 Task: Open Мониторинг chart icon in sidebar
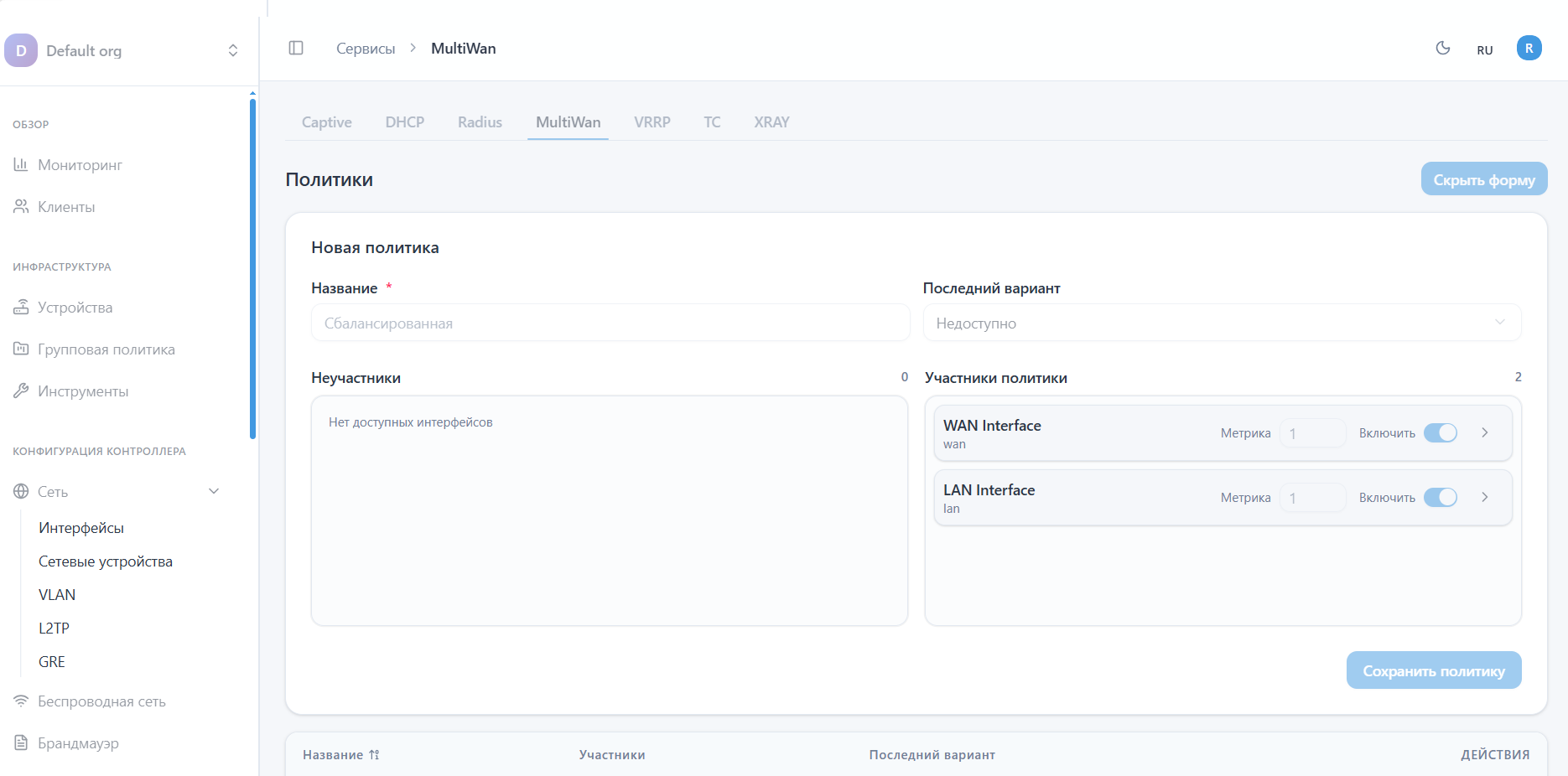click(21, 165)
